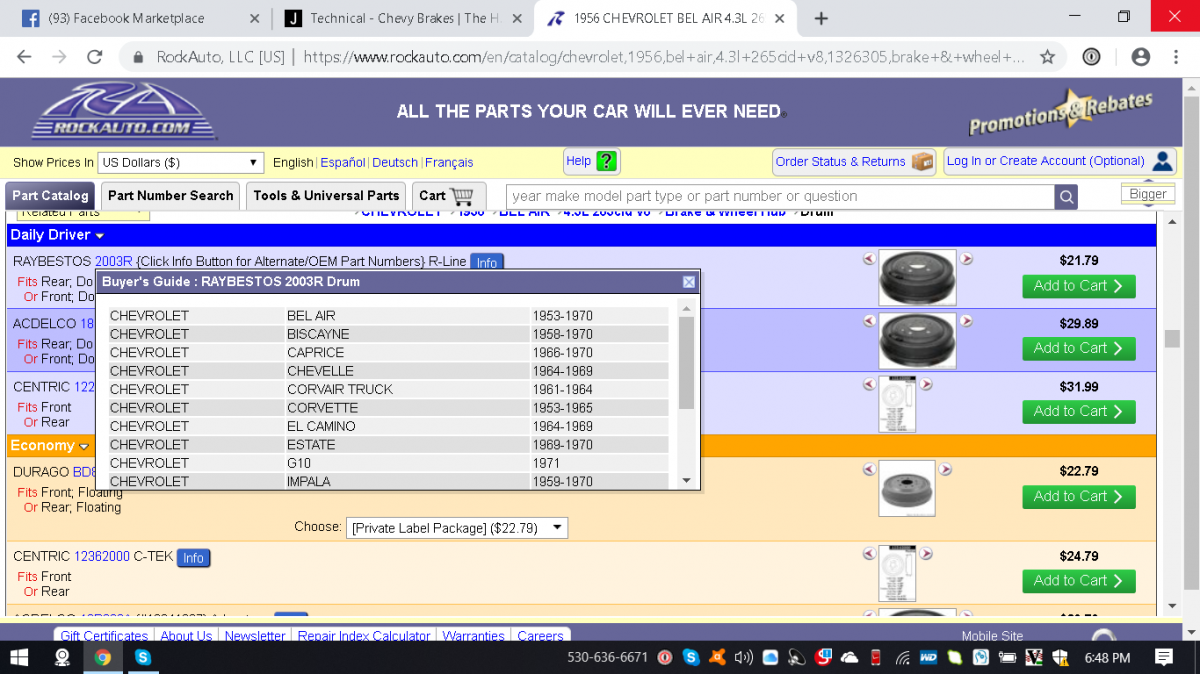Screen dimensions: 1200x674
Task: Add the Raybestos 2003R drum to cart
Action: point(1078,286)
